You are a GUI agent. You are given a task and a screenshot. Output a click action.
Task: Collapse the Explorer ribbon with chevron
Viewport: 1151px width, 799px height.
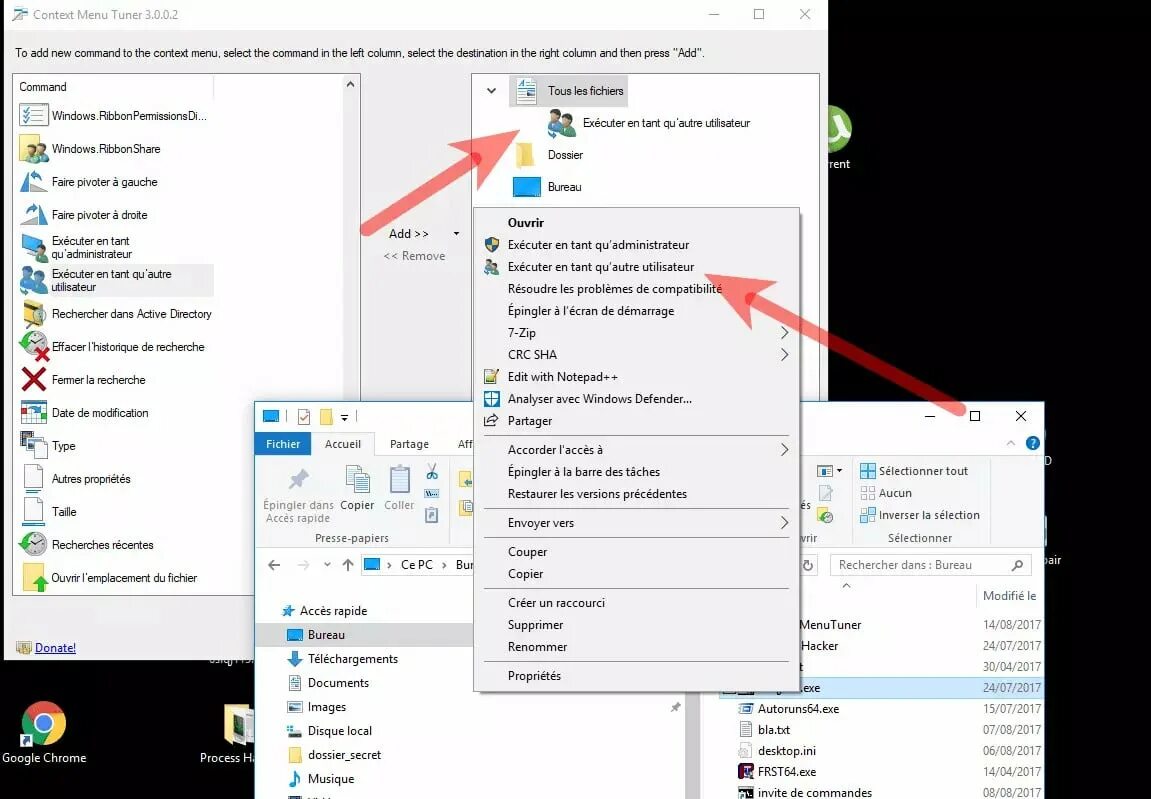pos(1011,444)
